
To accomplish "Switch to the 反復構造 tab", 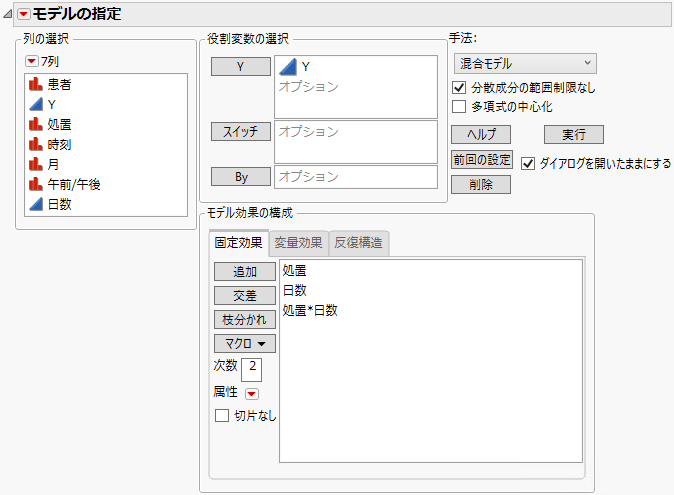I will [358, 242].
